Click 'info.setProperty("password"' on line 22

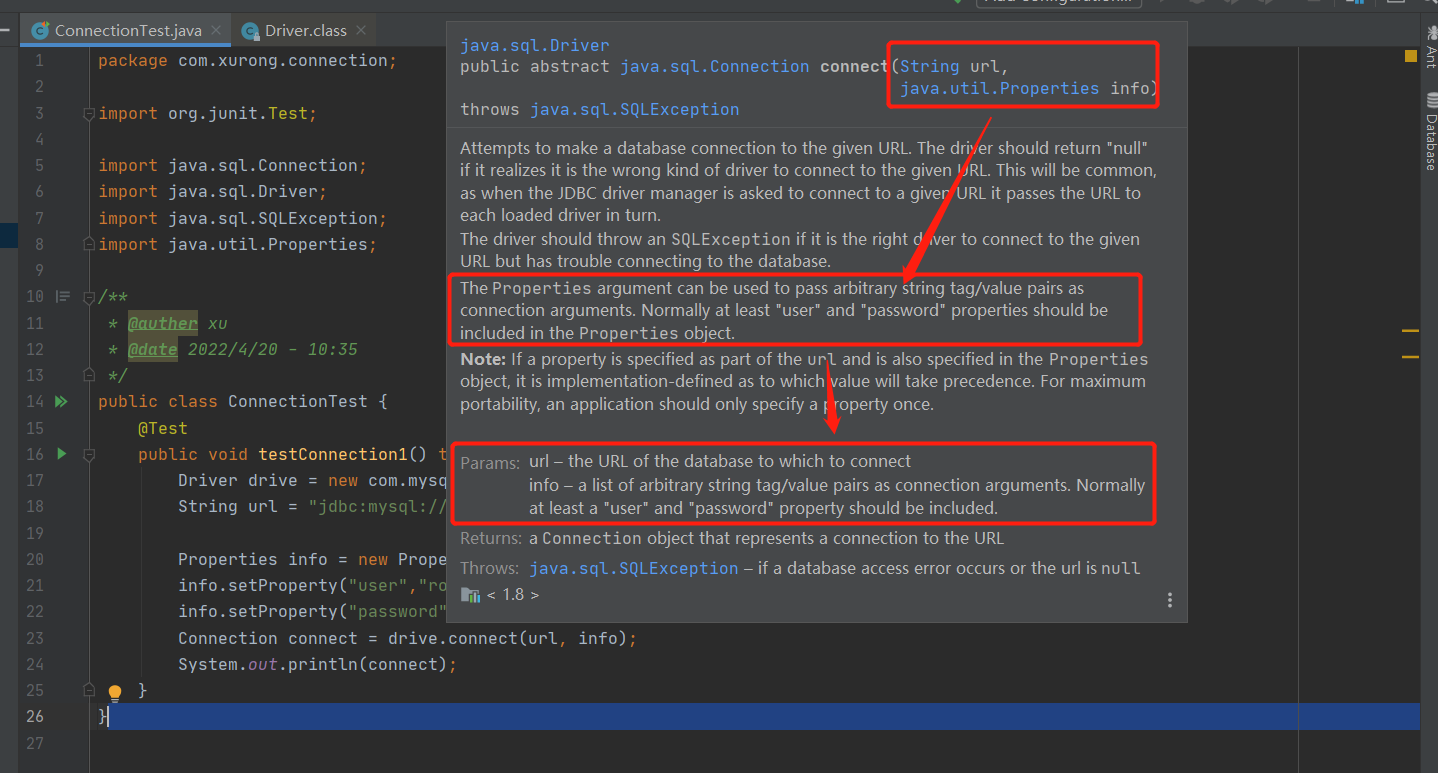coord(310,612)
